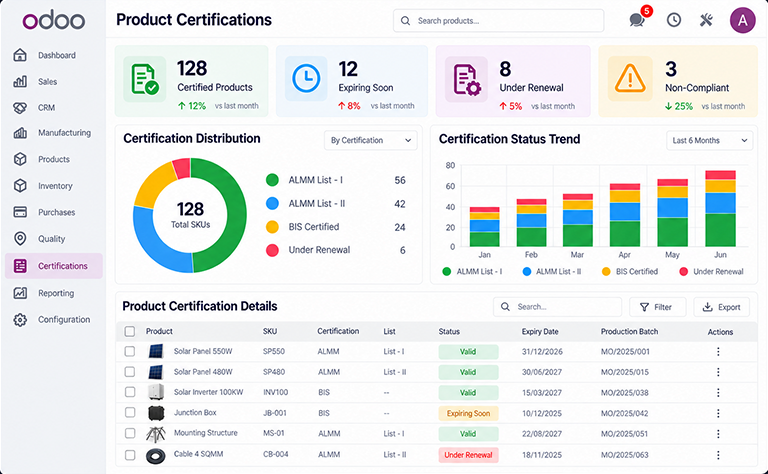Open the Quality location-pin icon
The image size is (768, 474).
pos(20,238)
